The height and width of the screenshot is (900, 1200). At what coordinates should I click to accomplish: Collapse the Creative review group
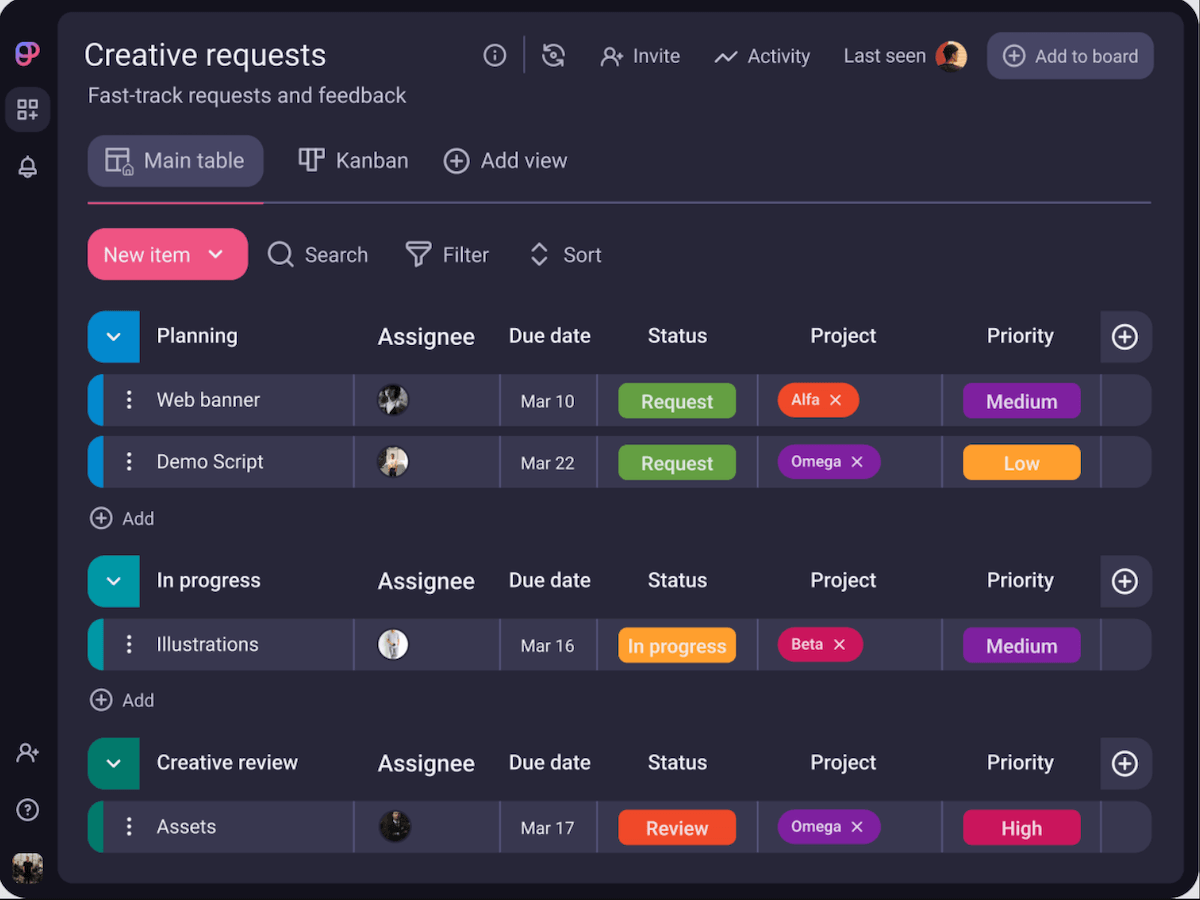113,763
